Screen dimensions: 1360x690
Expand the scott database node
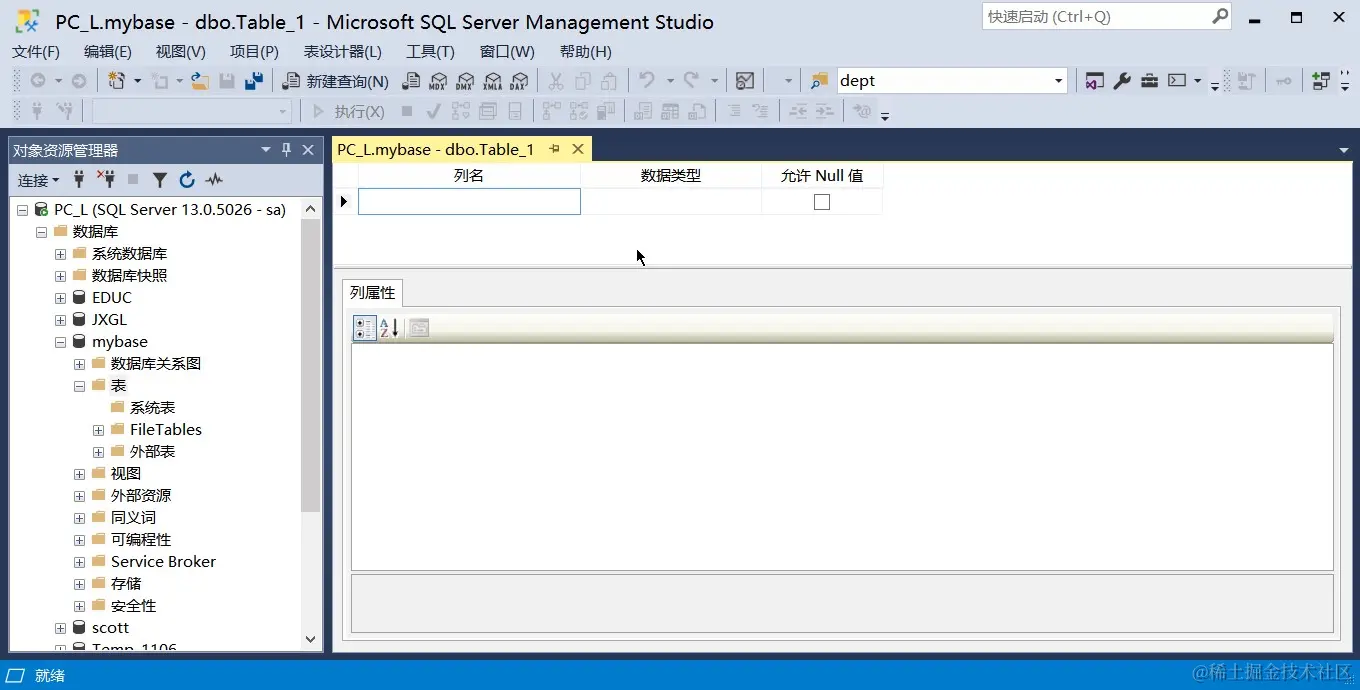click(60, 628)
